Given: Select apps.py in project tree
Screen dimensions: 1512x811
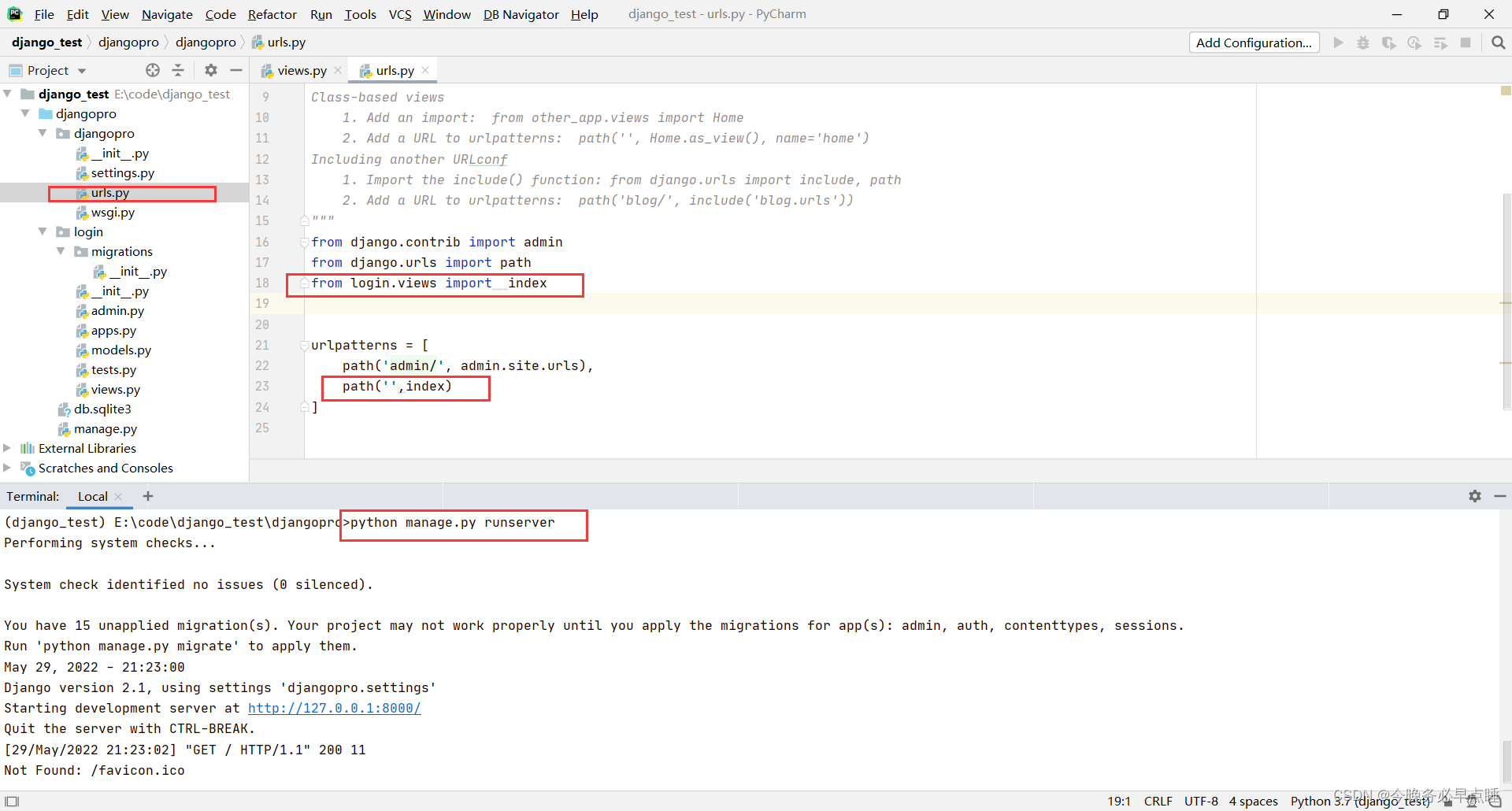Looking at the screenshot, I should pos(113,330).
